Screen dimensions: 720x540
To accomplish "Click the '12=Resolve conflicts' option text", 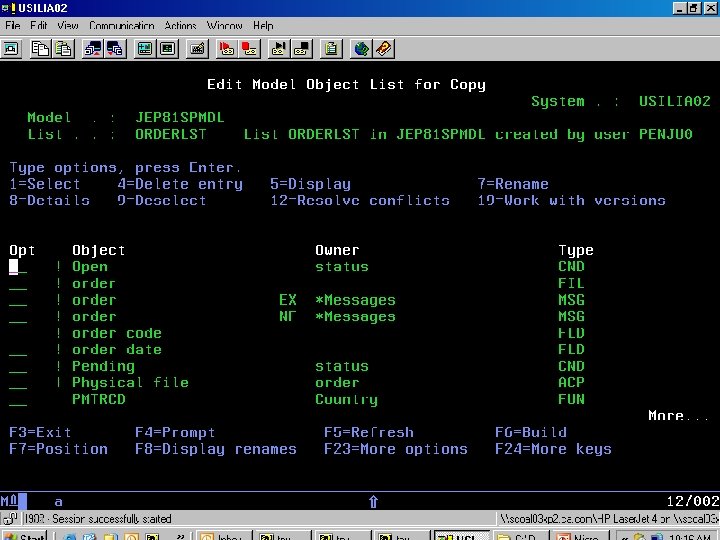I will click(x=360, y=201).
